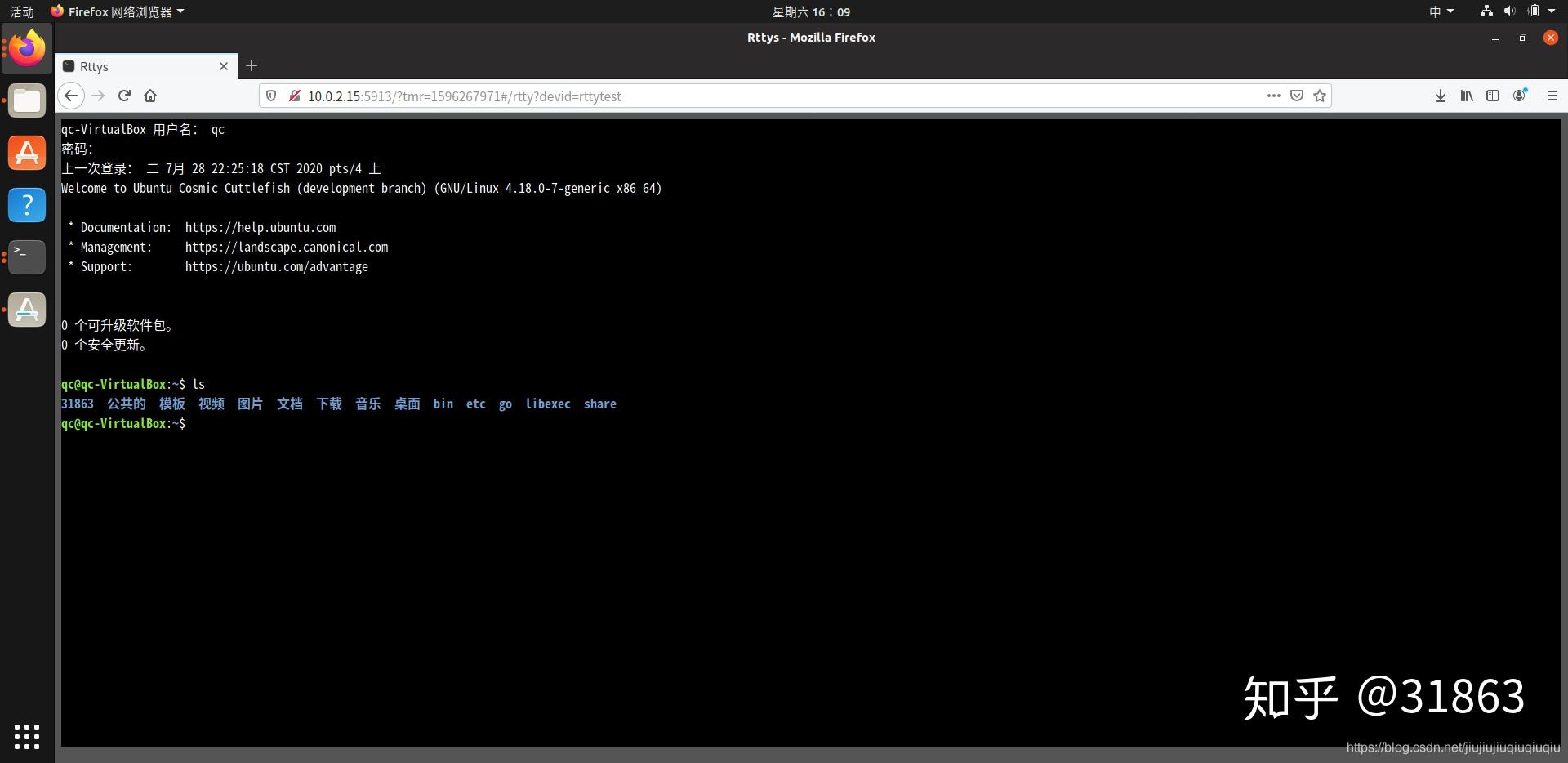Open the Downloads panel
Screen dimensions: 1568x763
[1441, 96]
